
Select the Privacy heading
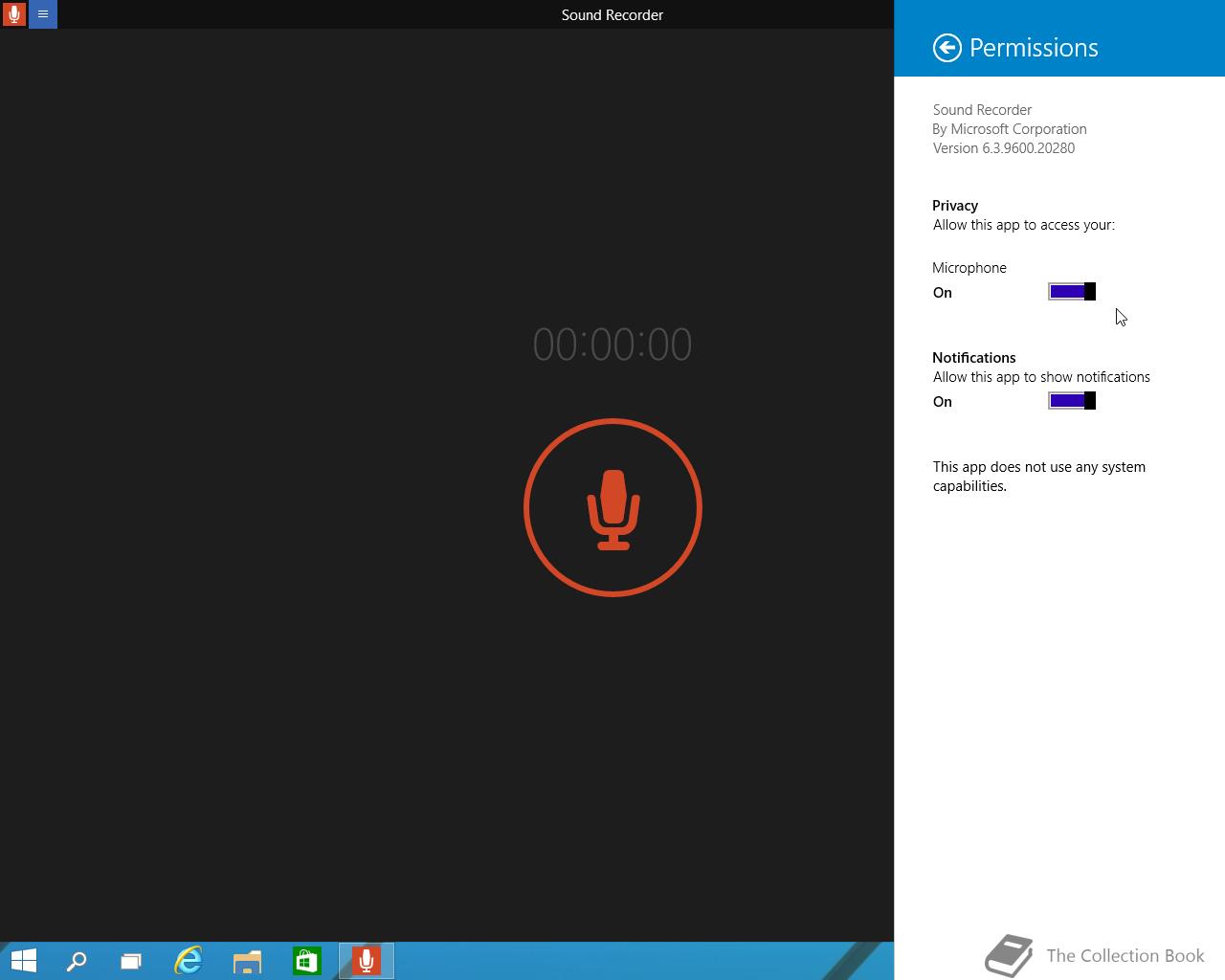pyautogui.click(x=955, y=206)
